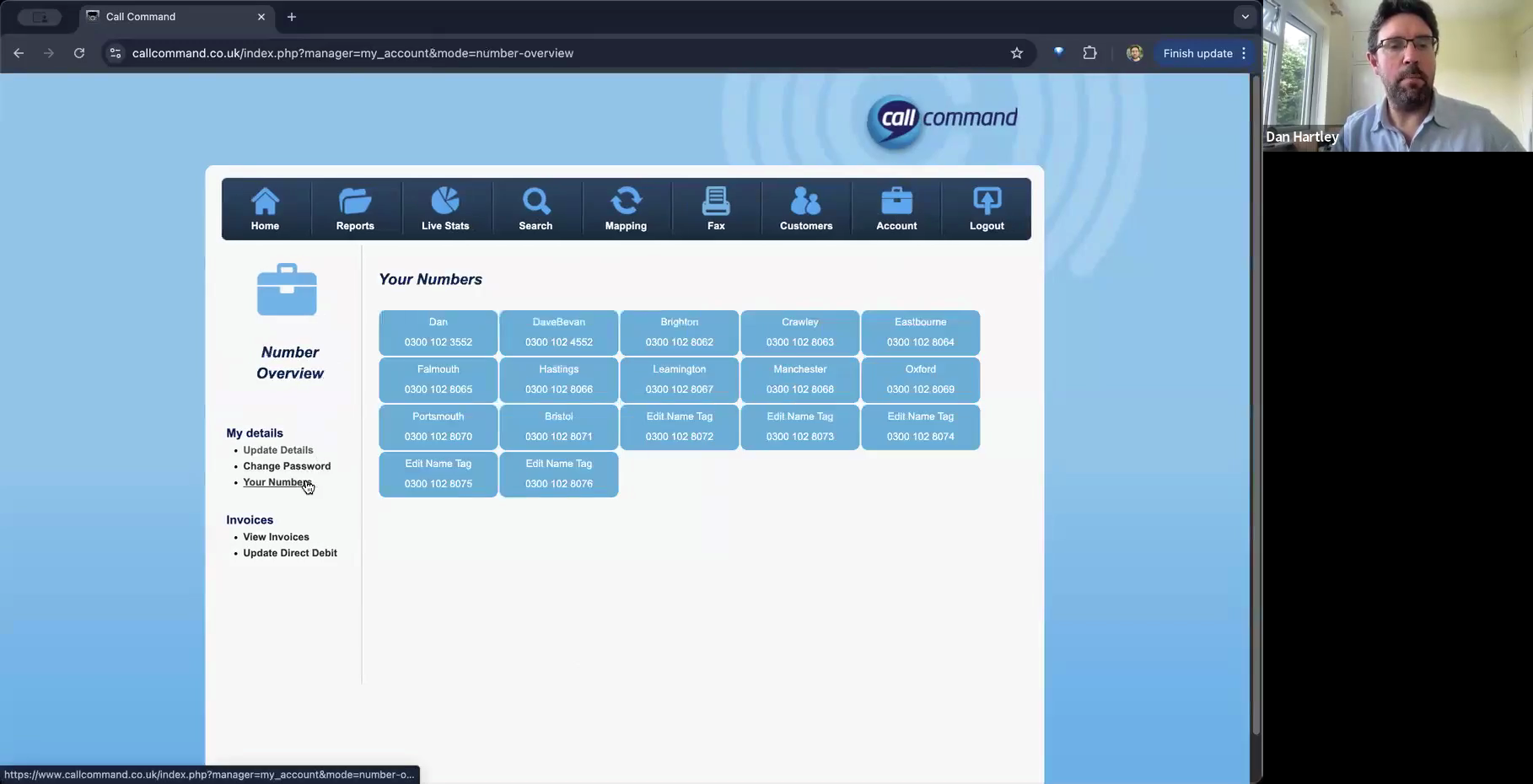Open the Change Password link
Image resolution: width=1533 pixels, height=784 pixels.
(x=287, y=466)
